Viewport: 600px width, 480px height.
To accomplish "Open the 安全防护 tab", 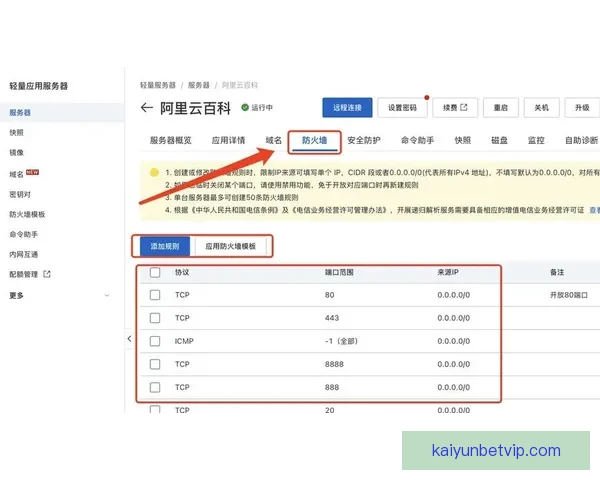I will tap(364, 140).
